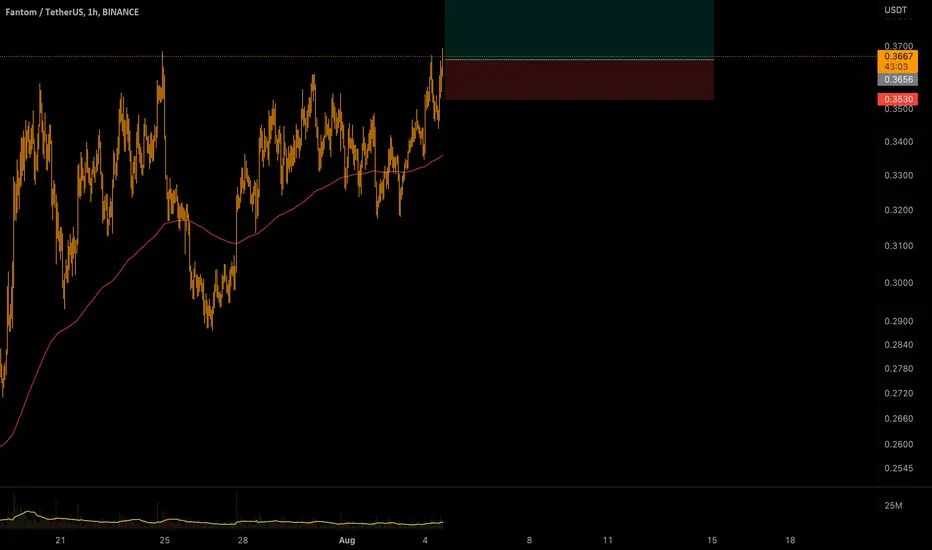Click the 25M volume scale label

pos(893,505)
